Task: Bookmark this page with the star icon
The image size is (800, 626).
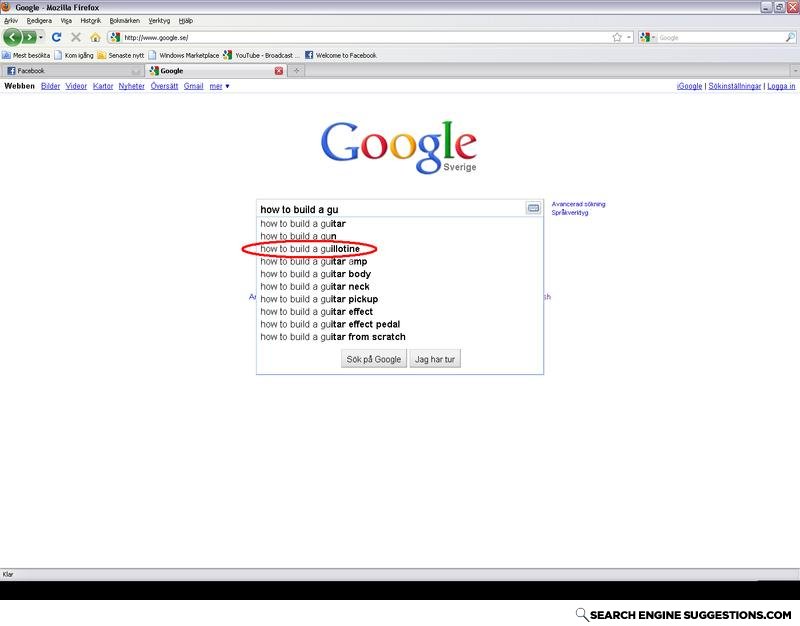Action: 617,37
